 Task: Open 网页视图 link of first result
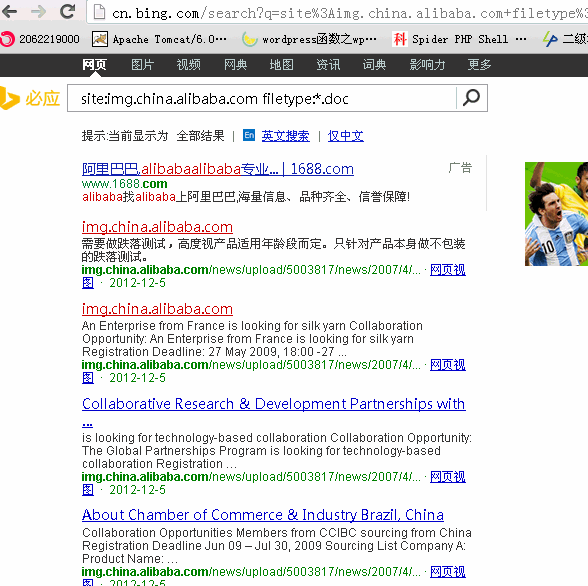(447, 270)
